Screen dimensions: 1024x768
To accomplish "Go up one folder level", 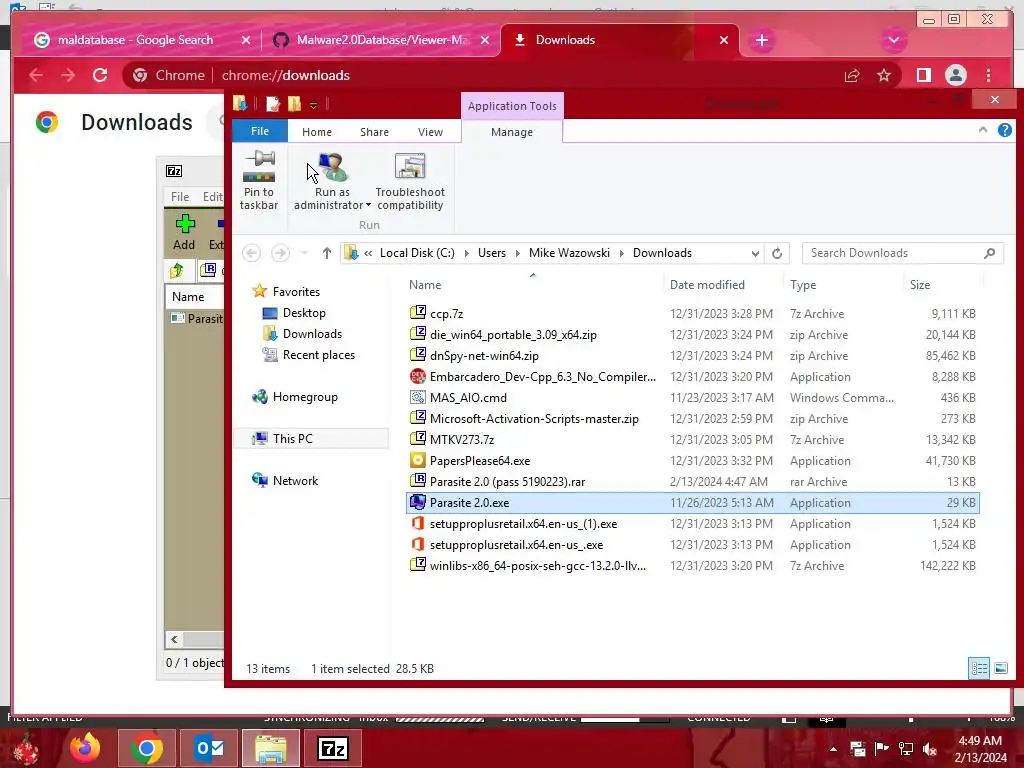I will coord(327,253).
